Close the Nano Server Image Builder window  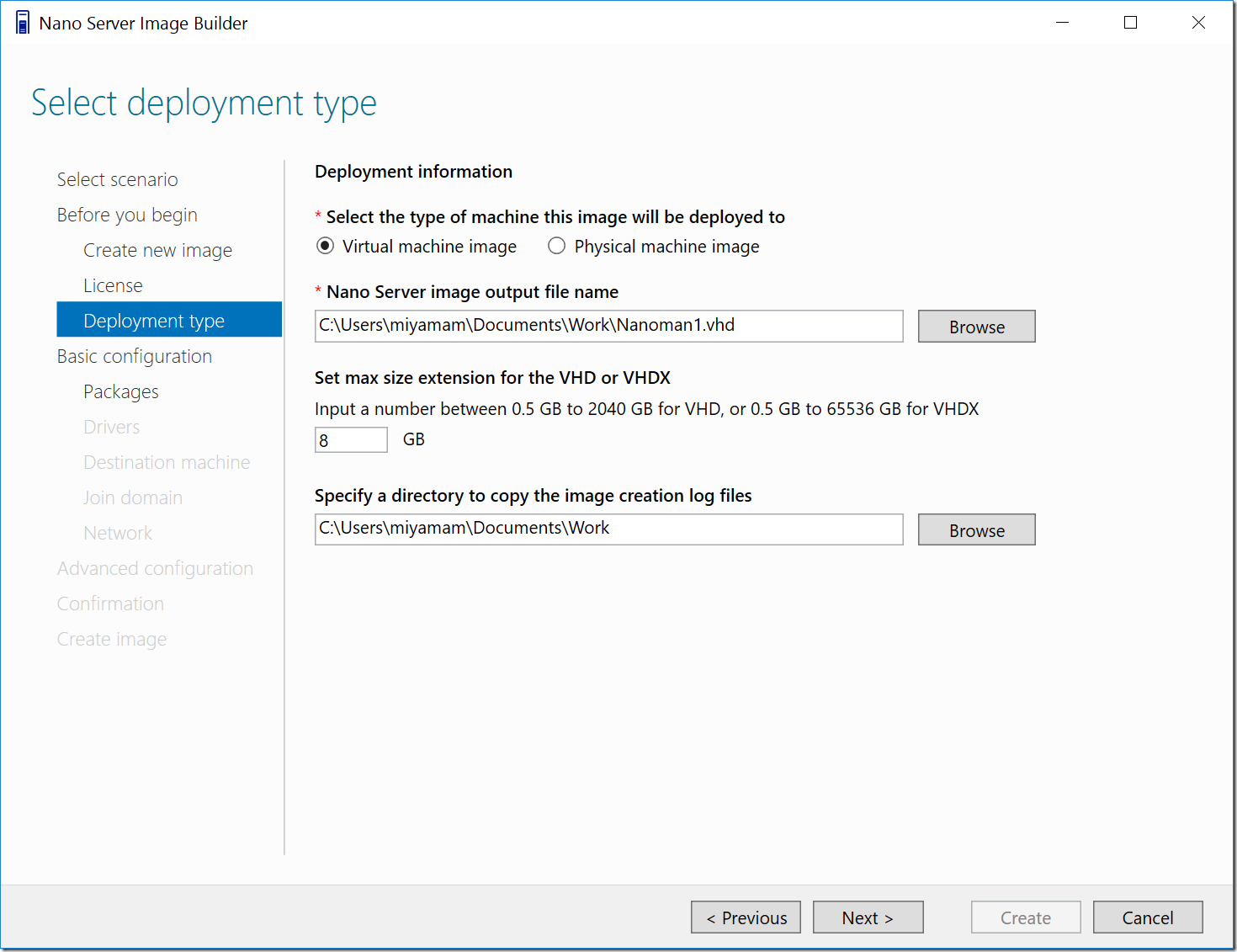tap(1198, 23)
